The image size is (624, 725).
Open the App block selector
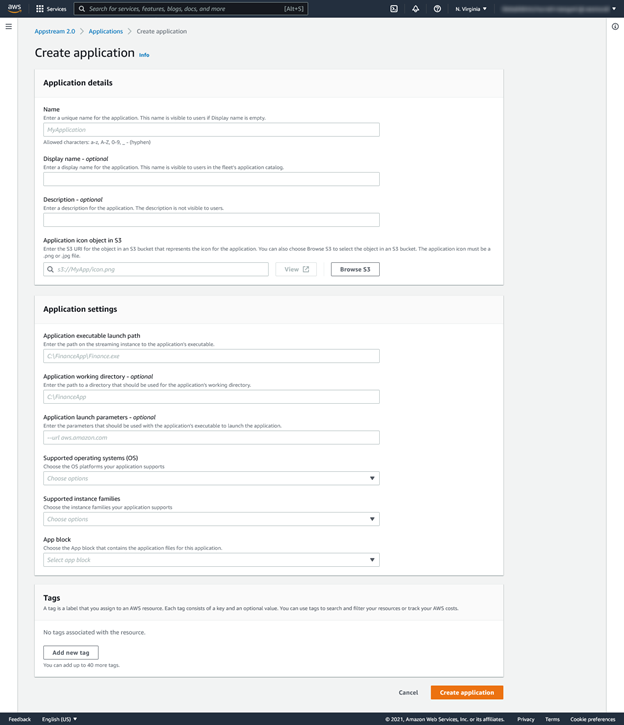click(x=211, y=560)
